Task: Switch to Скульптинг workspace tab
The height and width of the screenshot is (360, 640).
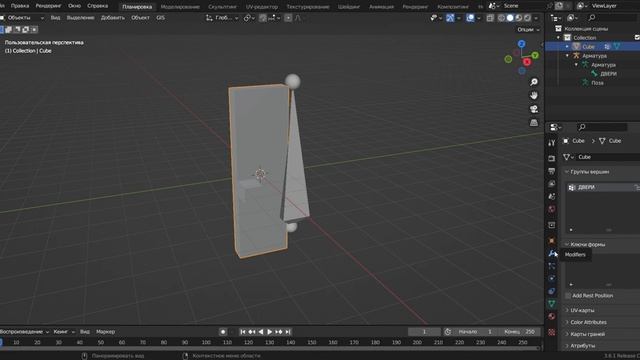Action: click(x=222, y=7)
